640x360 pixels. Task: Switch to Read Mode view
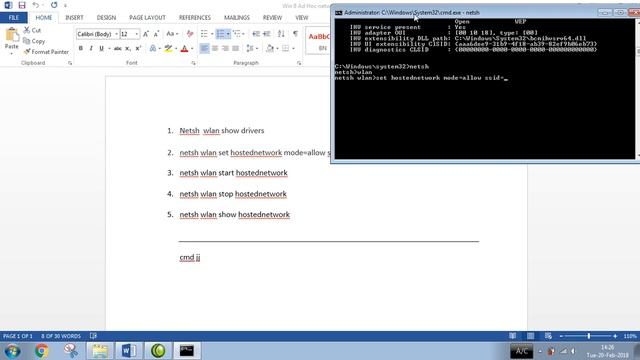pos(512,336)
